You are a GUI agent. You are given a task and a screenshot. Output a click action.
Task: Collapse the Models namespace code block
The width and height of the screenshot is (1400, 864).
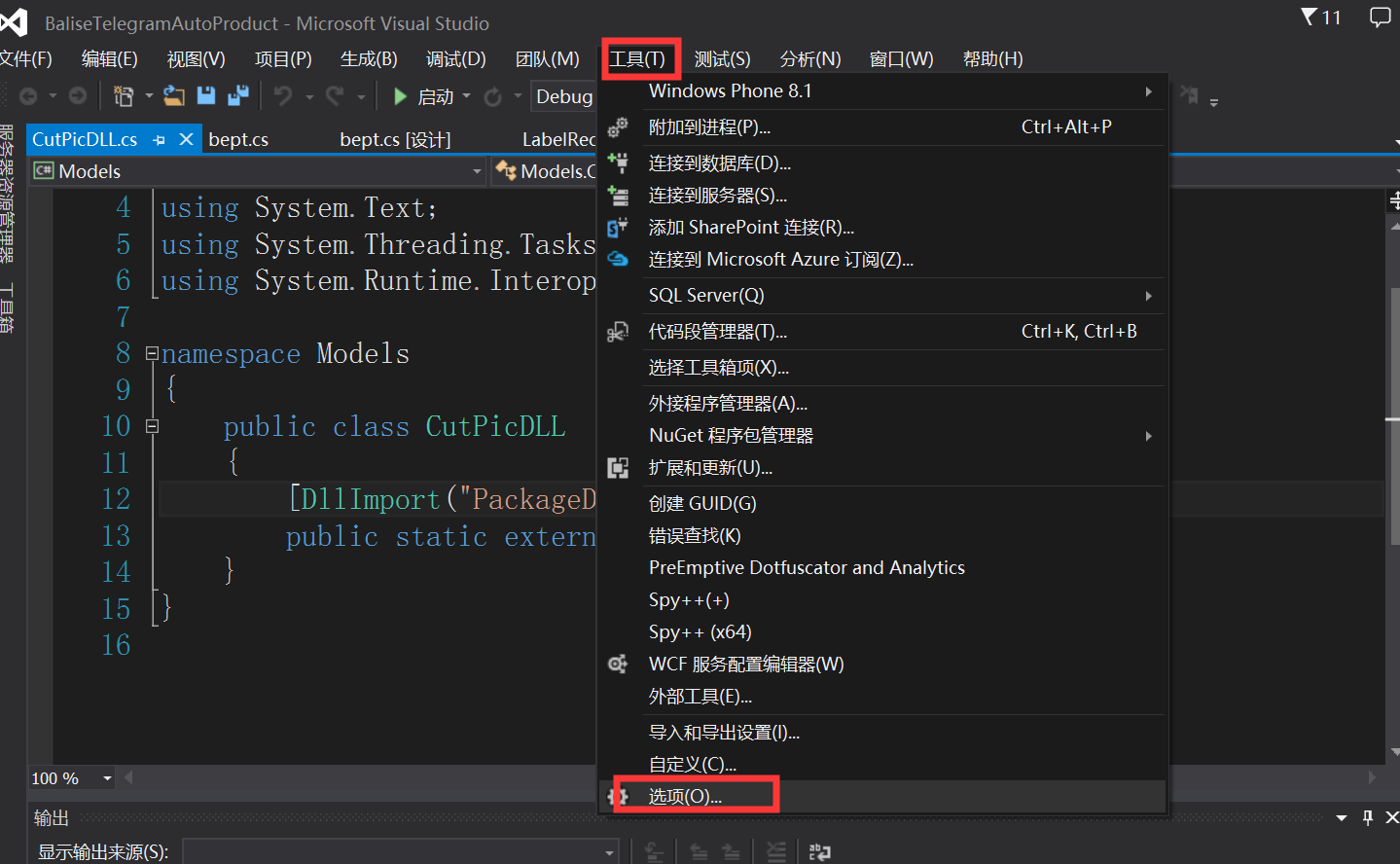tap(150, 353)
